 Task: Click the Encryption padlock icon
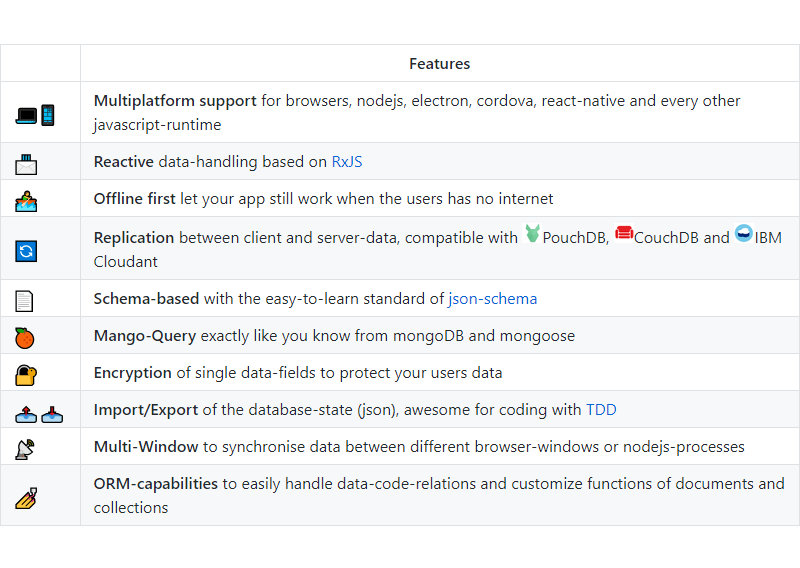[26, 374]
